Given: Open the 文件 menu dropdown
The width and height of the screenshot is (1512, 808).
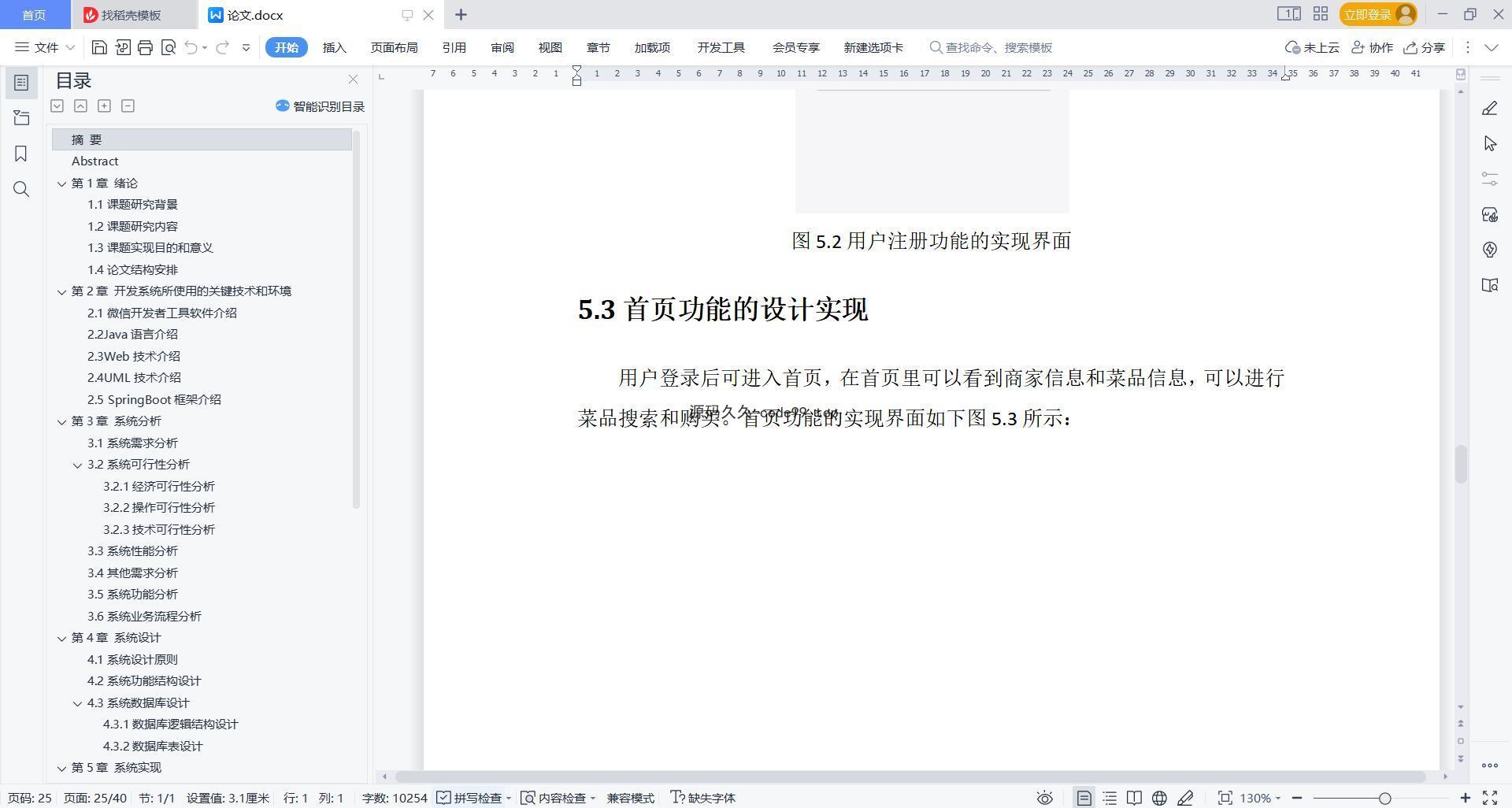Looking at the screenshot, I should [45, 47].
